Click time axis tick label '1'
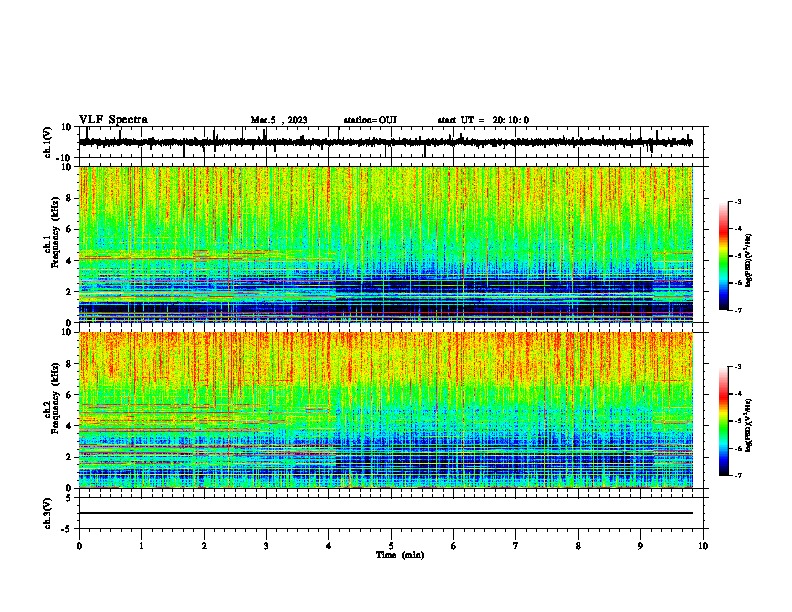The width and height of the screenshot is (792, 612). point(141,546)
